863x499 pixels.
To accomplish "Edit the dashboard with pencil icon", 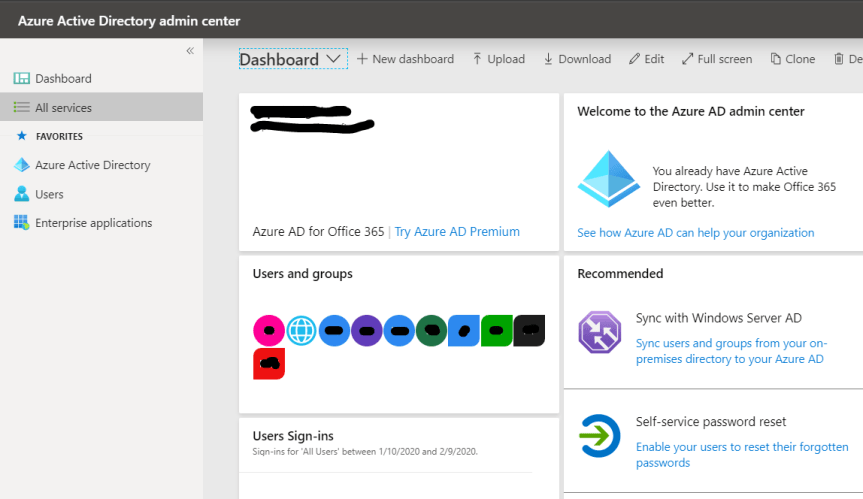I will 646,59.
